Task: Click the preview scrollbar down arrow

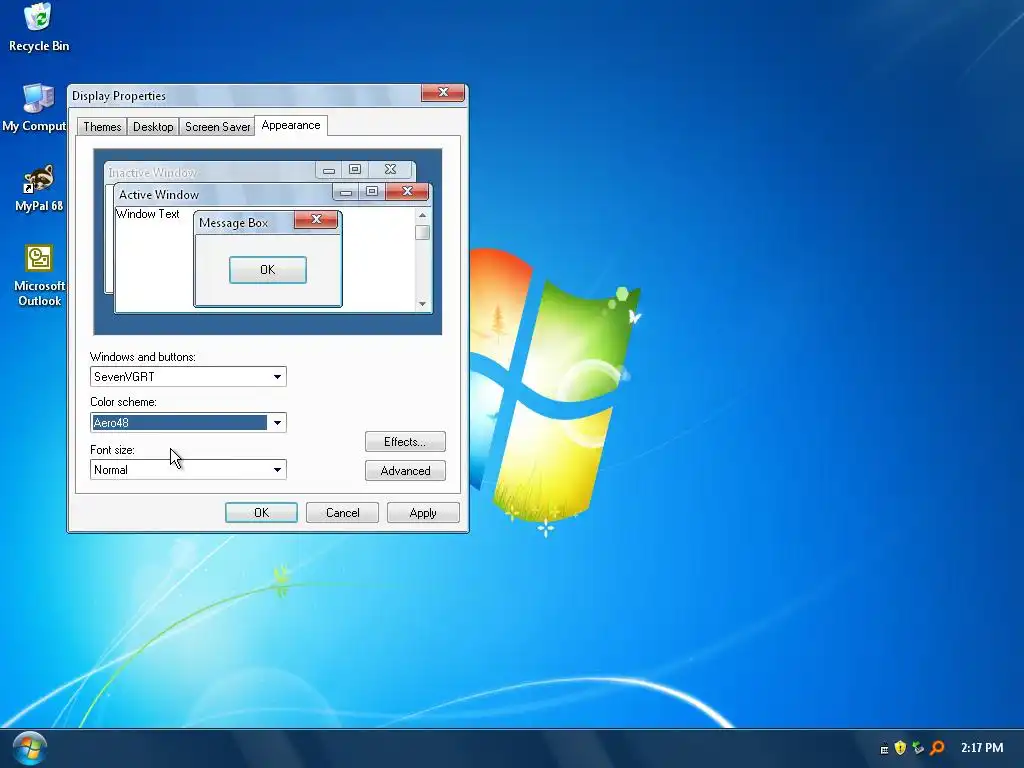Action: 423,304
